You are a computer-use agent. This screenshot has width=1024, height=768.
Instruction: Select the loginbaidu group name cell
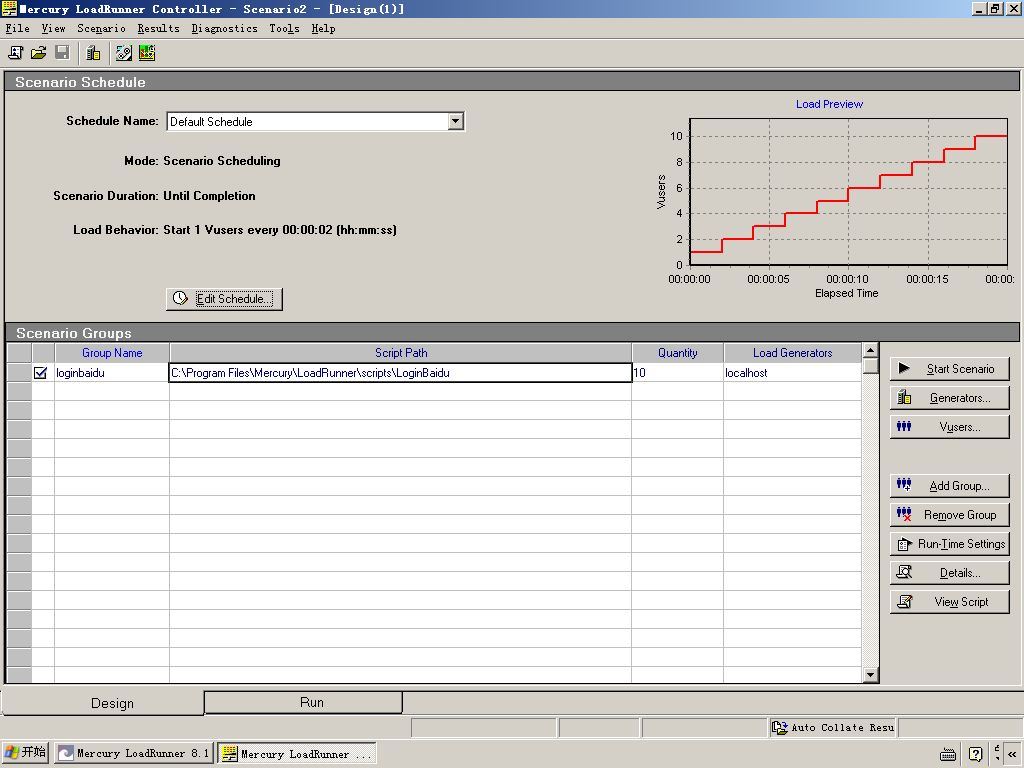point(112,373)
